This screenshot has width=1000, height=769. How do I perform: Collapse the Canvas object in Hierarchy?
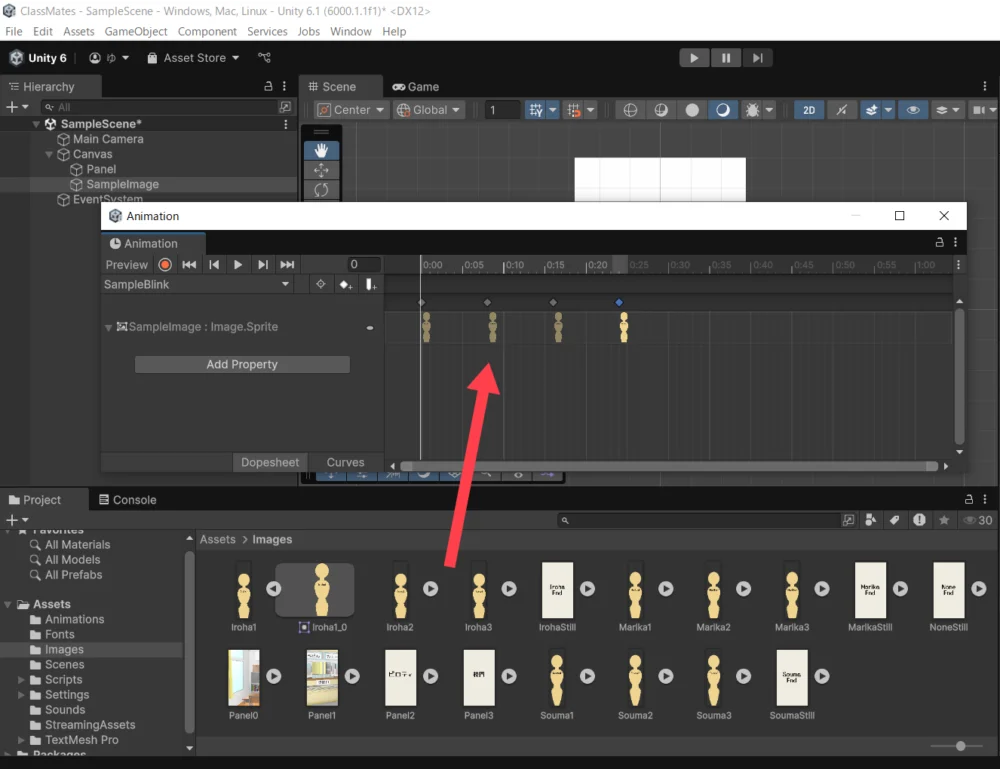(50, 155)
